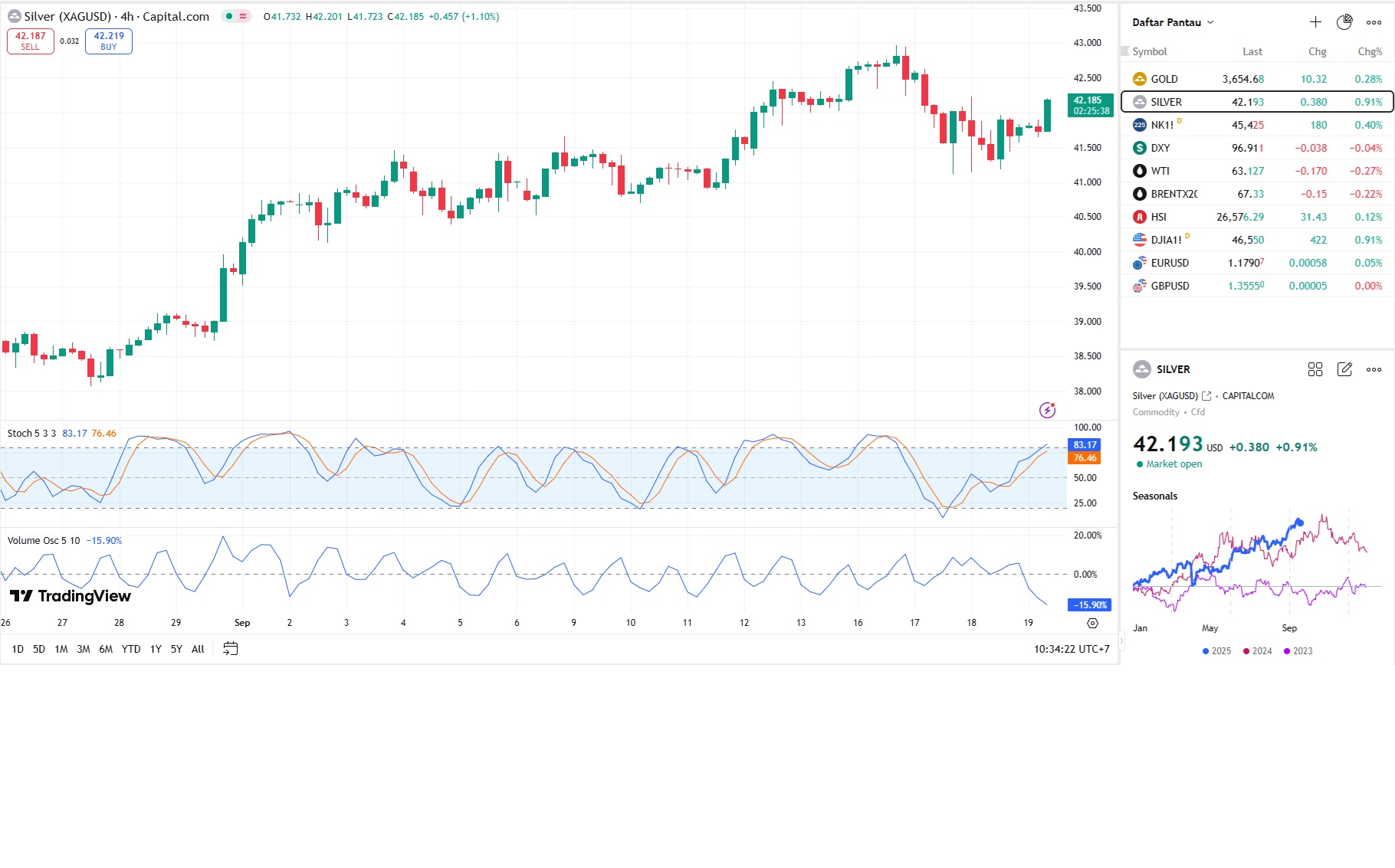1395x868 pixels.
Task: Click the go-to-date calendar icon
Action: (230, 649)
